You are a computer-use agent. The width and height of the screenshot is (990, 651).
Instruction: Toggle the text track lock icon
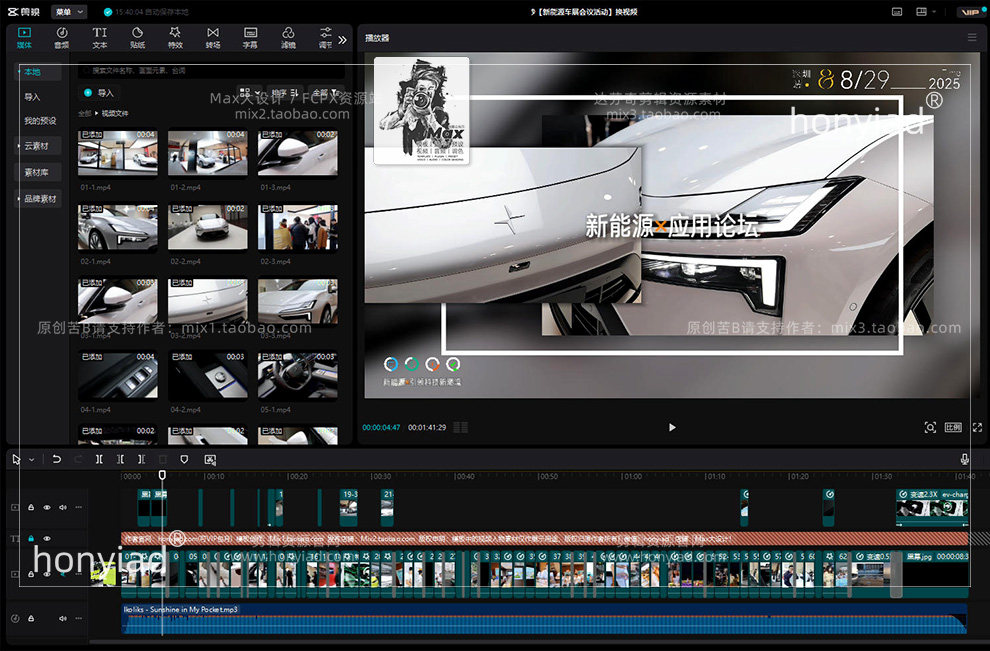pos(31,539)
